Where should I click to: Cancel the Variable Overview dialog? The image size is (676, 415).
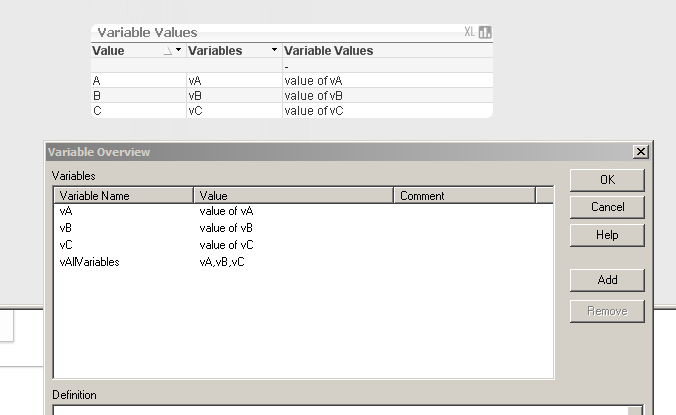point(607,207)
